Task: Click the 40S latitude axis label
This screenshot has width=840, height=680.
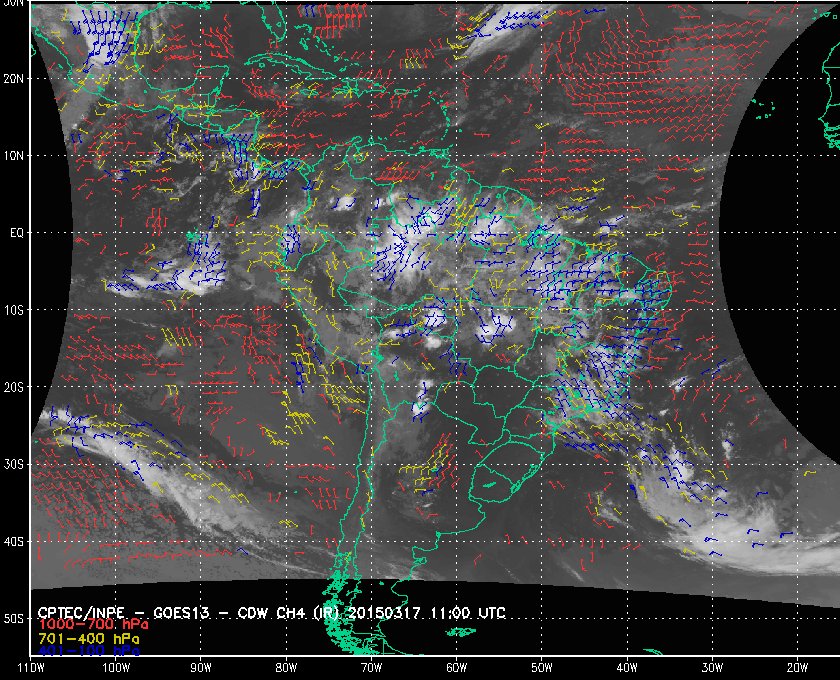Action: point(13,542)
